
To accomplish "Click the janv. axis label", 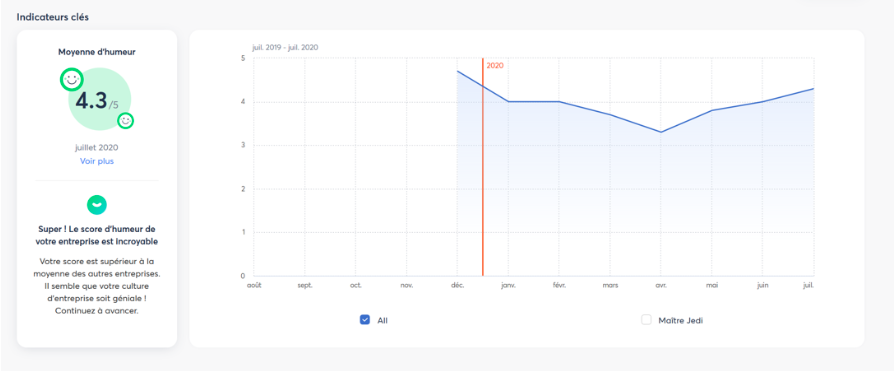I will (x=508, y=285).
